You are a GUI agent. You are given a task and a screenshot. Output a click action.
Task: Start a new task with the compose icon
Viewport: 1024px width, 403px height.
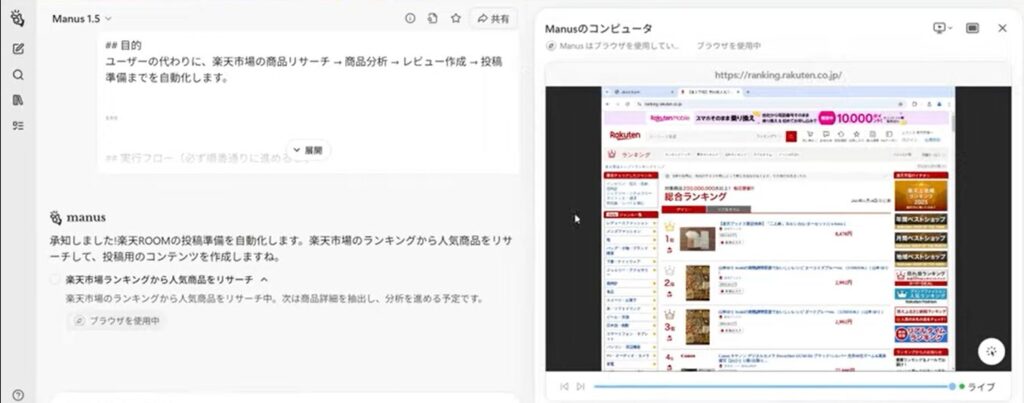click(18, 48)
